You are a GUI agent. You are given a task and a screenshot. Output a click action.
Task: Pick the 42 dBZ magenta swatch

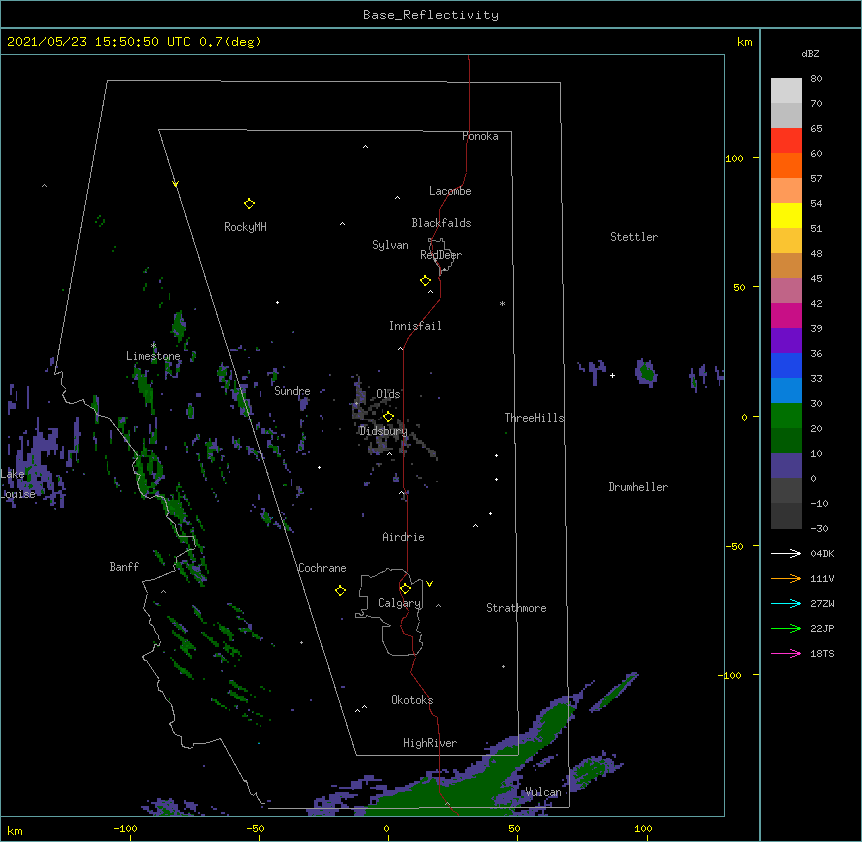pos(786,315)
